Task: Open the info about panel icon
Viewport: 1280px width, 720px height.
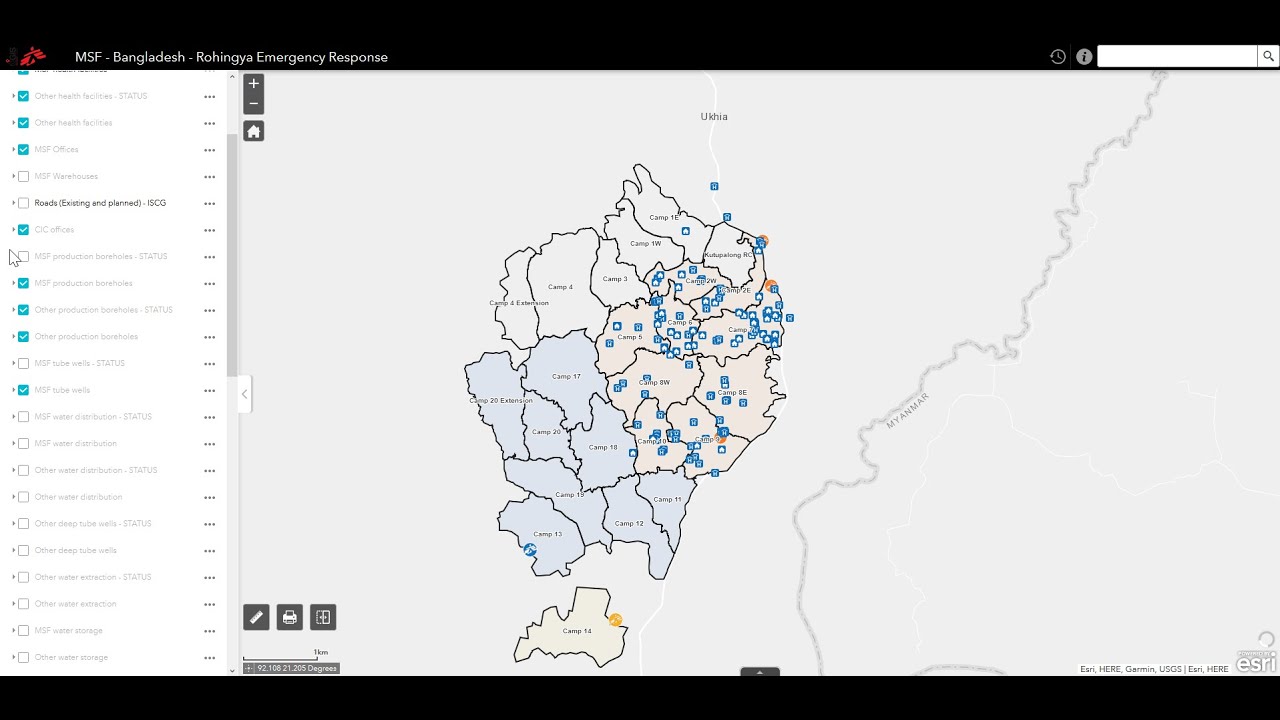Action: (x=1084, y=57)
